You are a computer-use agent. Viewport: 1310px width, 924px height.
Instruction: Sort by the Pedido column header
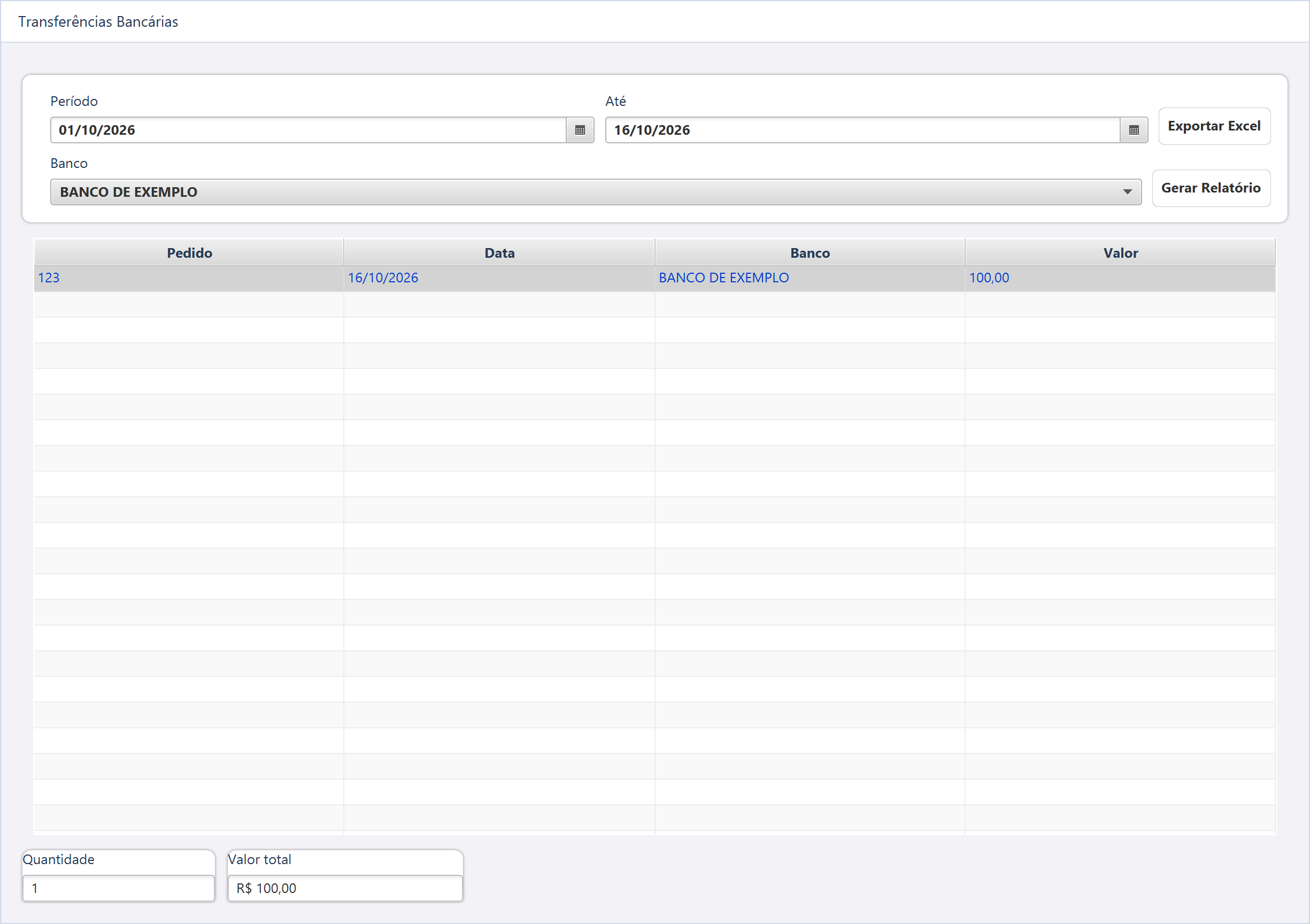pos(189,253)
